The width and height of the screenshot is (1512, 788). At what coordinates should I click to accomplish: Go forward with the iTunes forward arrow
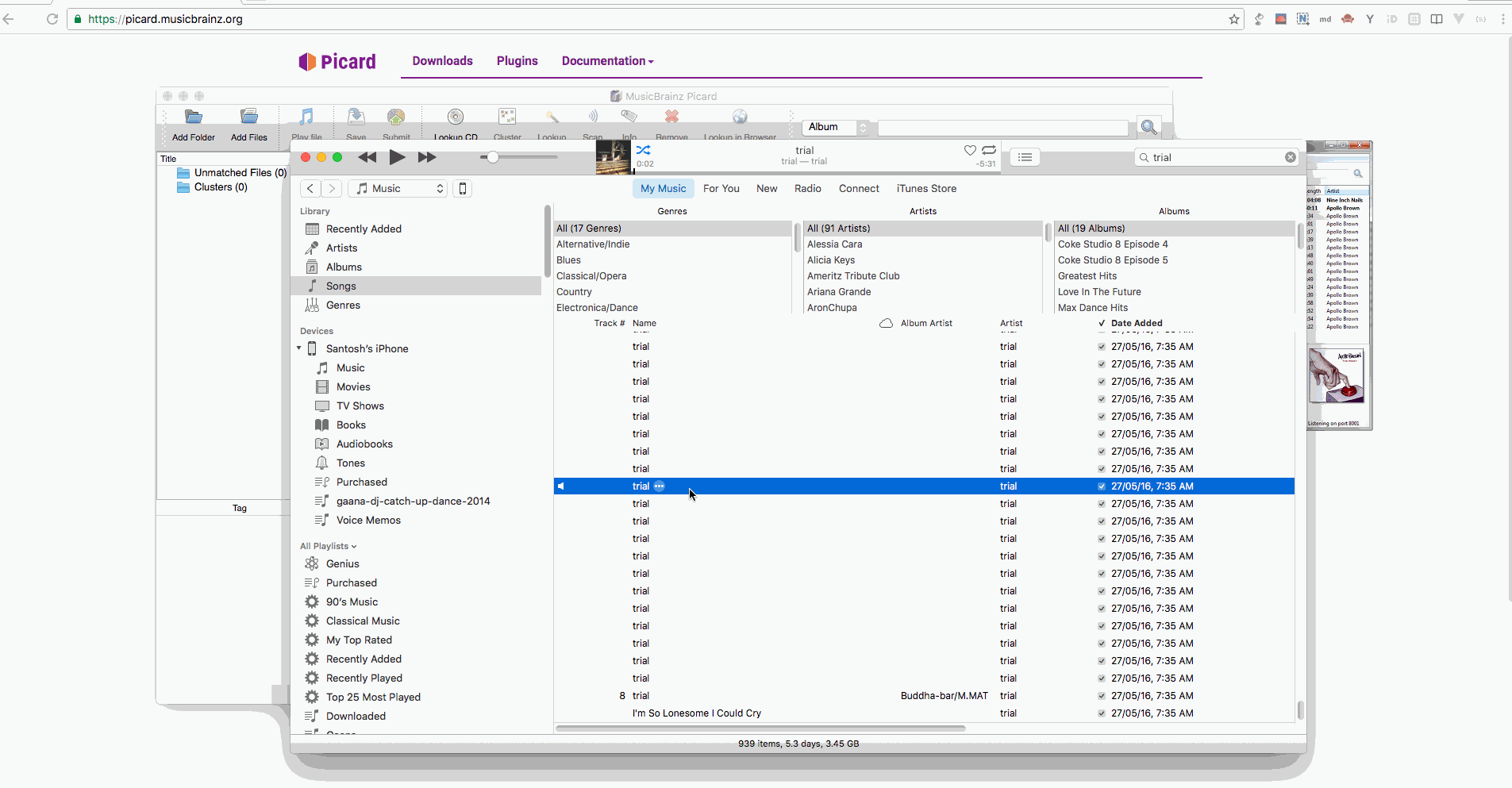click(x=332, y=188)
